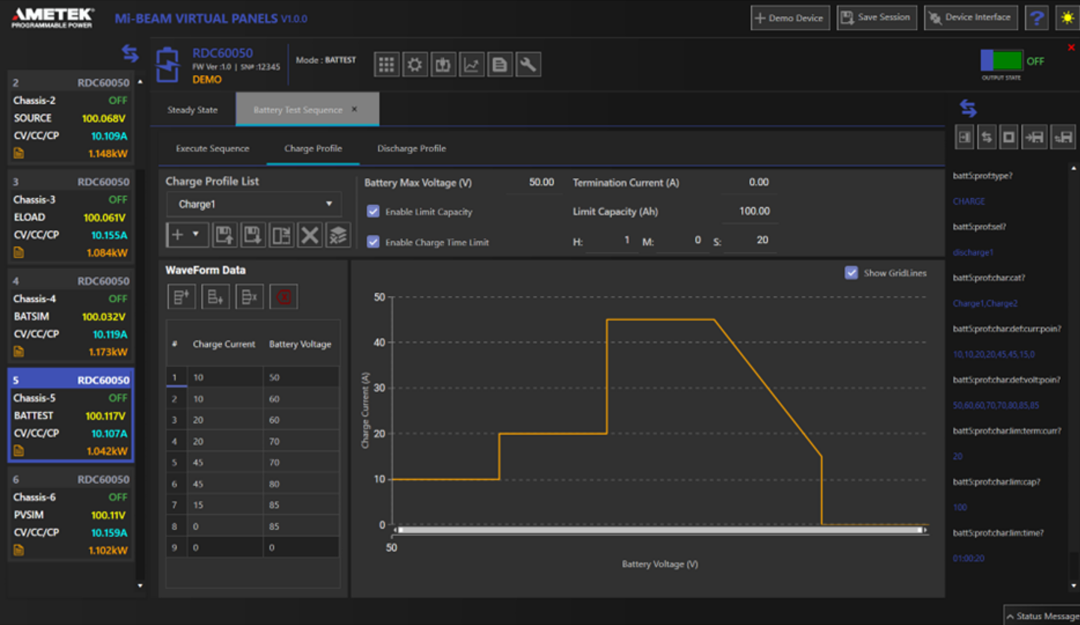Toggle Show GridLines checkbox
The height and width of the screenshot is (625, 1080).
tap(851, 273)
